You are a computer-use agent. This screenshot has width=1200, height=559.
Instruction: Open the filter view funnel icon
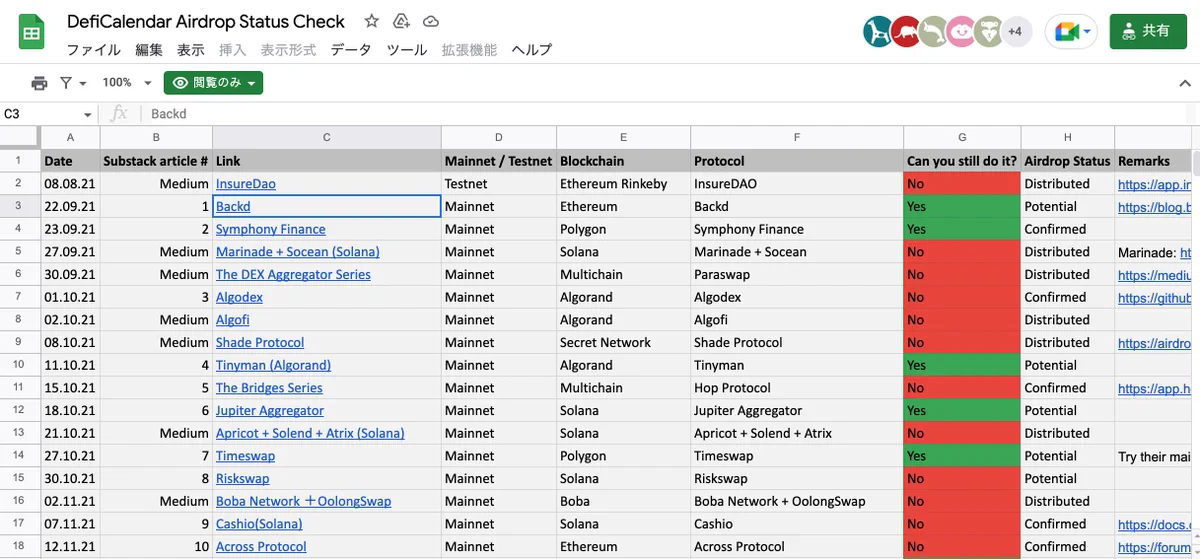tap(73, 83)
